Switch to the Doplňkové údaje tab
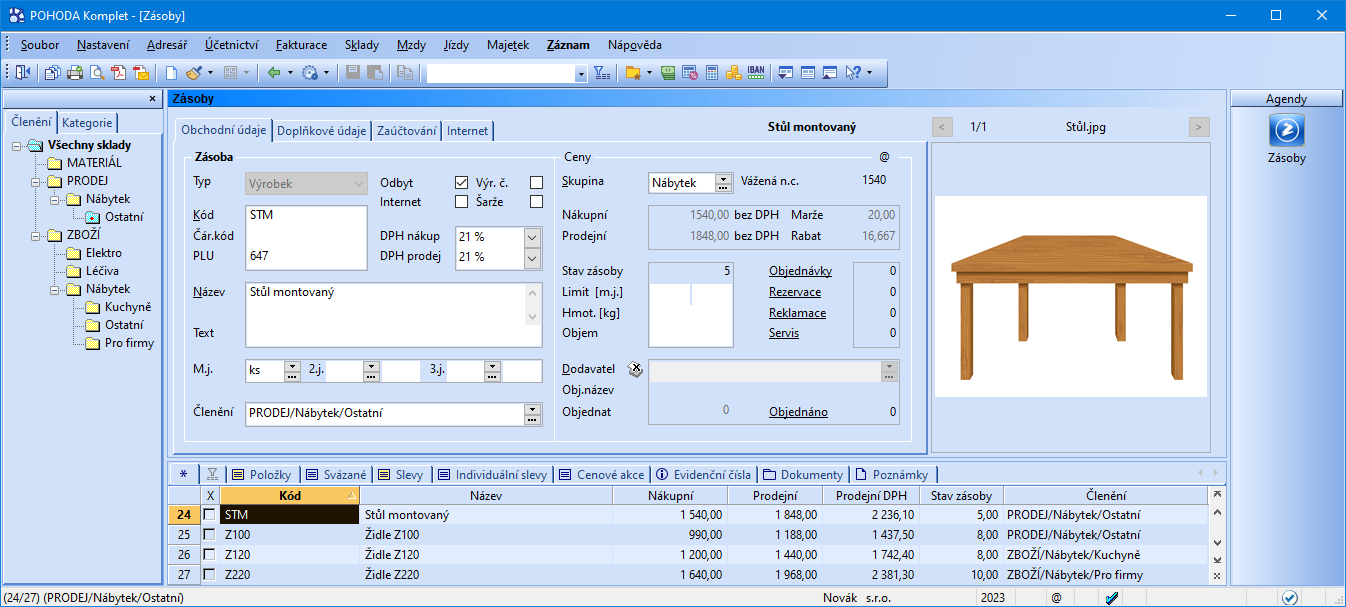Viewport: 1346px width, 607px height. point(321,131)
